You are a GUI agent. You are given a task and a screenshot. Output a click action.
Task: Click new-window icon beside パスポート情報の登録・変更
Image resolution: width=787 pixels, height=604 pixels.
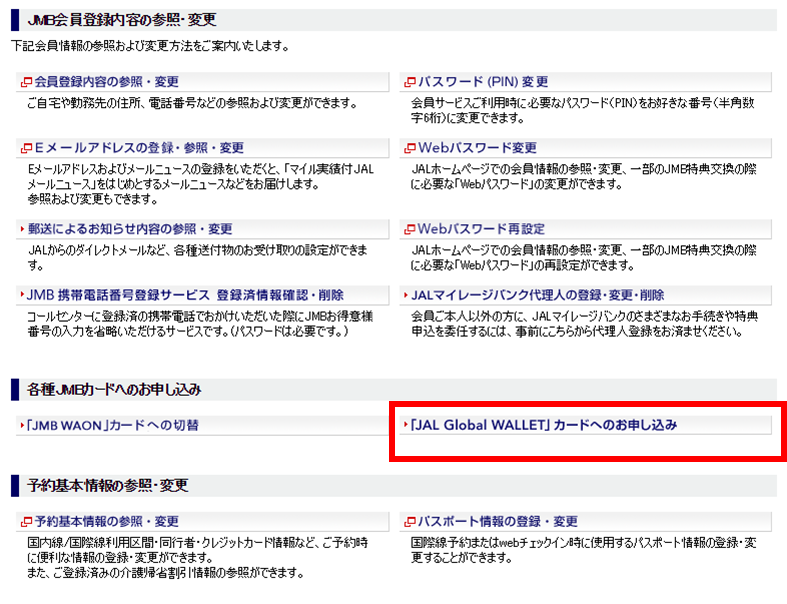tap(410, 522)
